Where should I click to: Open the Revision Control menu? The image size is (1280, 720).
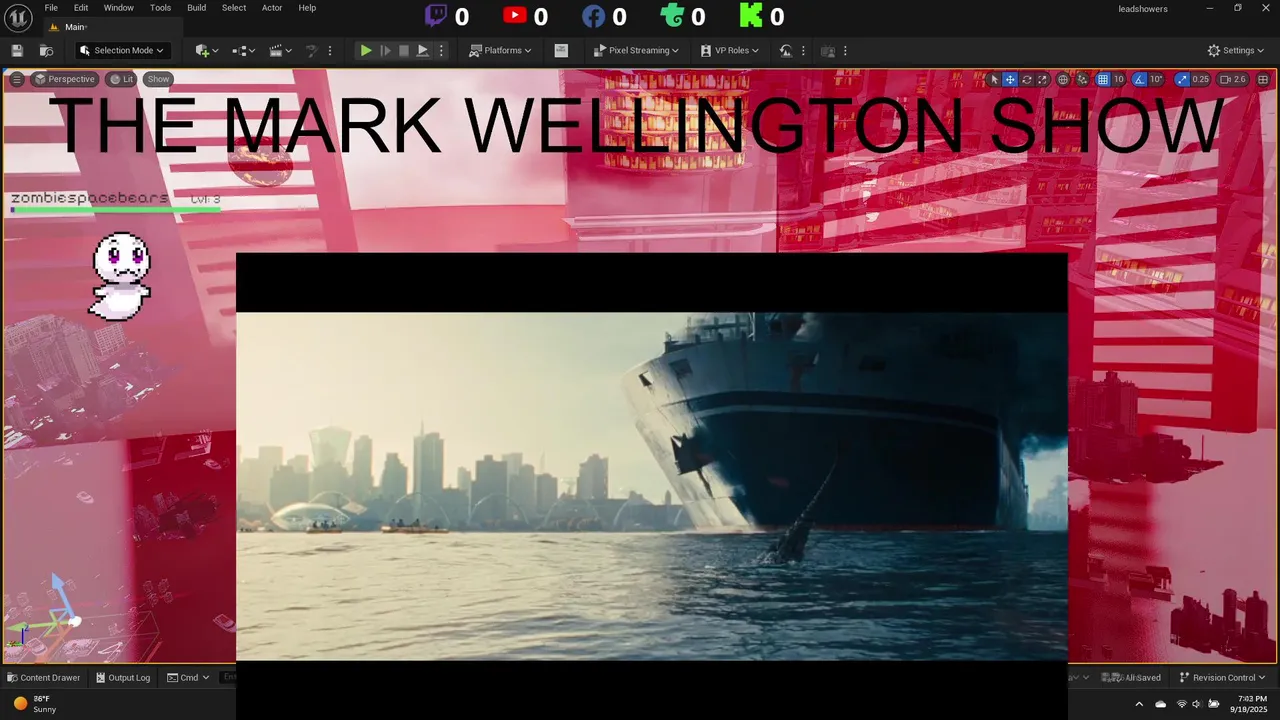[1222, 677]
